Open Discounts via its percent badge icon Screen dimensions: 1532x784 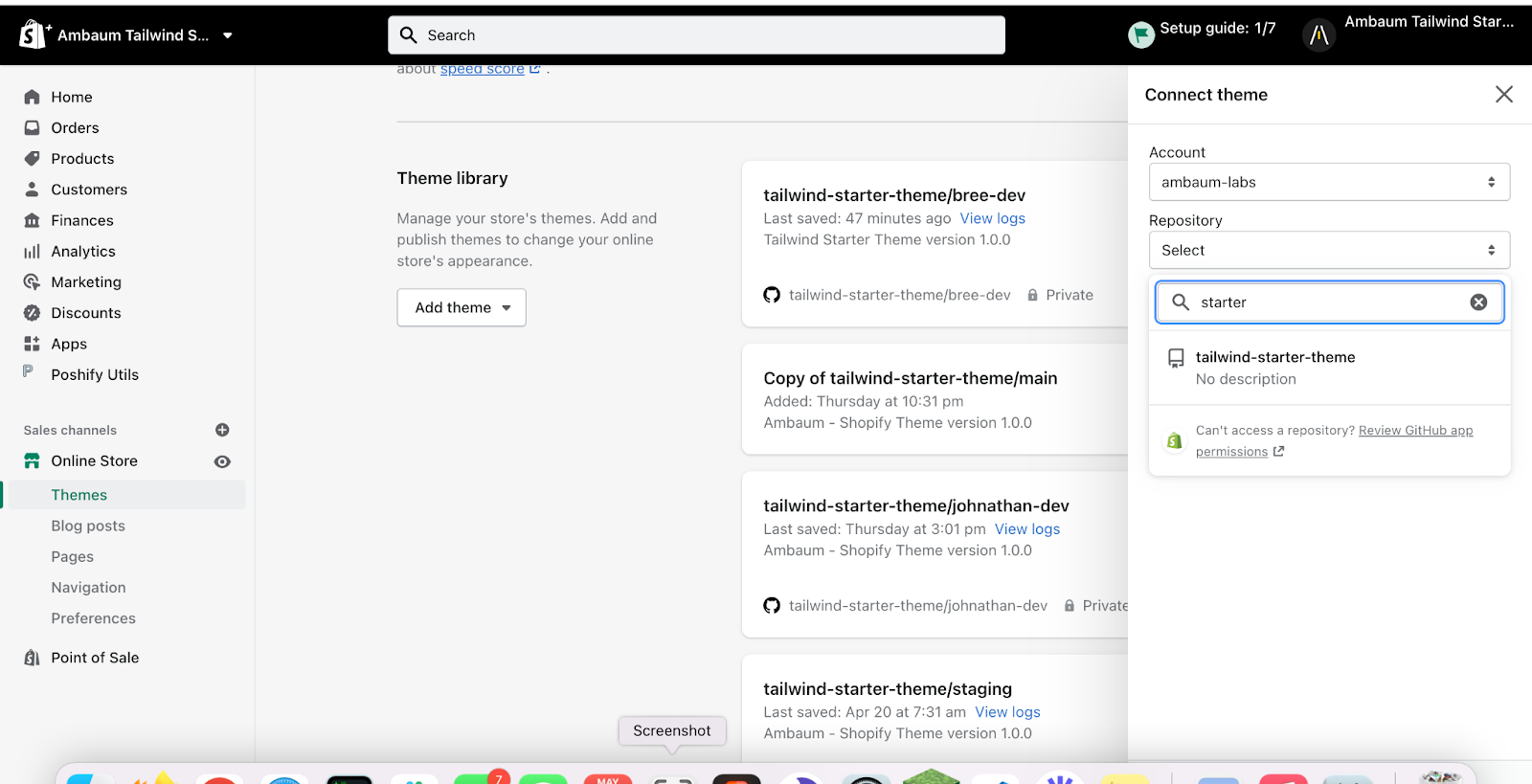pos(32,312)
